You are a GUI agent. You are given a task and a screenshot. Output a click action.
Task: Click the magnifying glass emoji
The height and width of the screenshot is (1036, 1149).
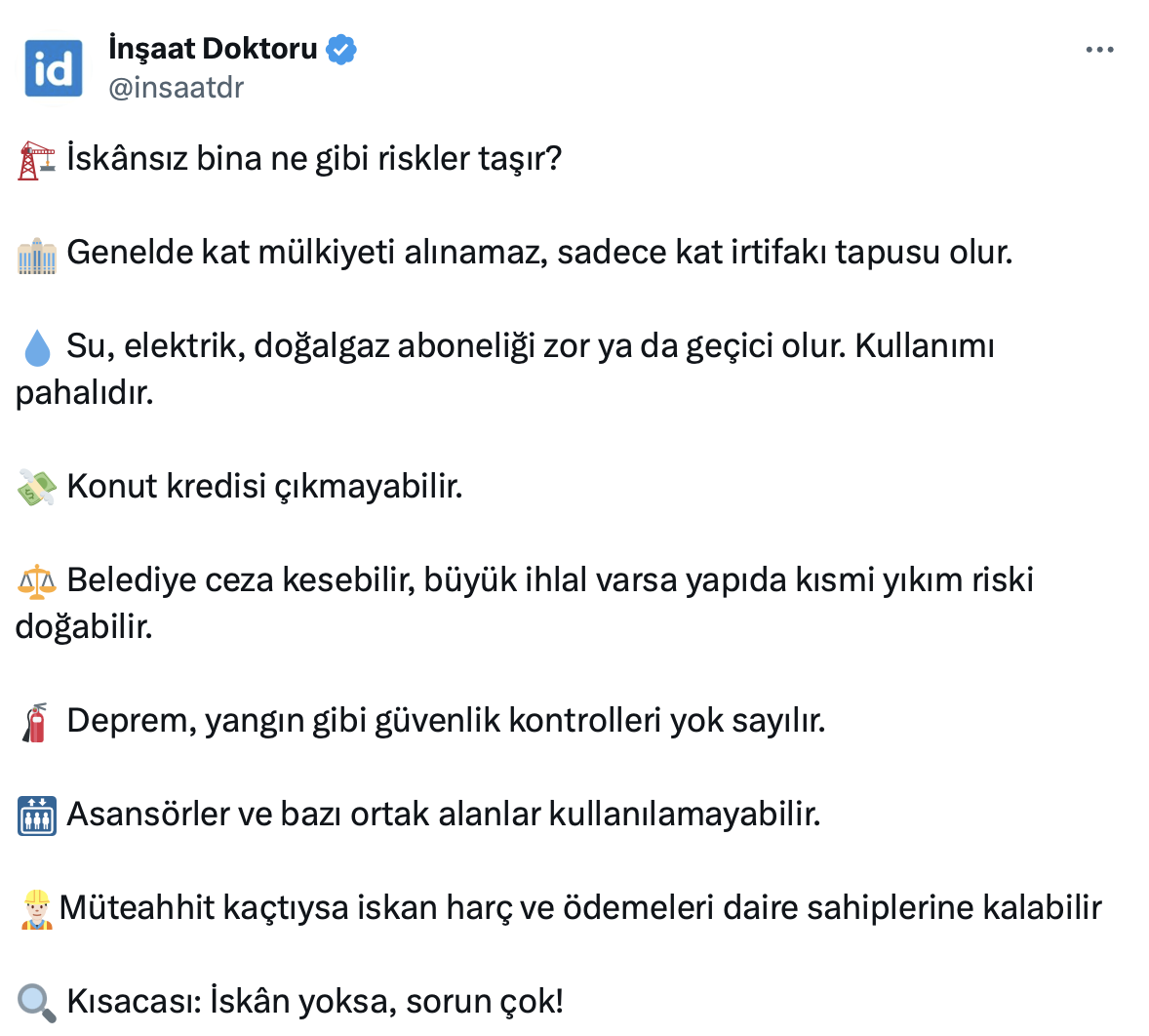coord(37,1003)
